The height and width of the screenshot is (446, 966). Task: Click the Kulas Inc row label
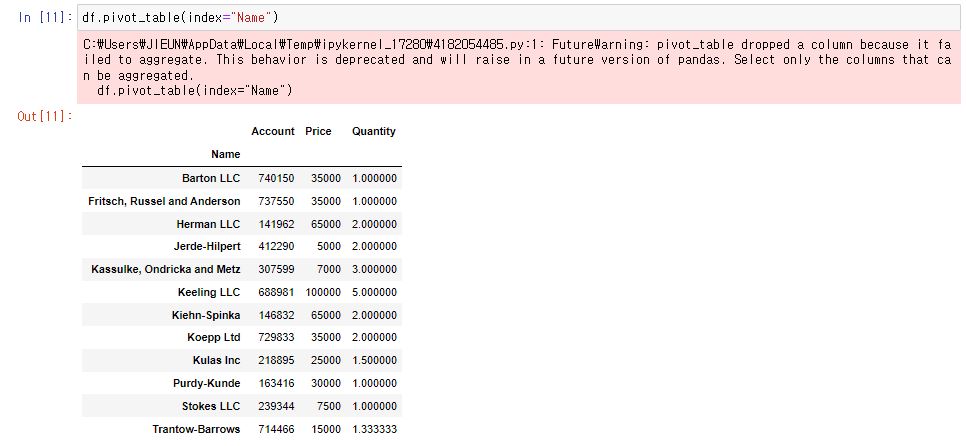pos(216,360)
